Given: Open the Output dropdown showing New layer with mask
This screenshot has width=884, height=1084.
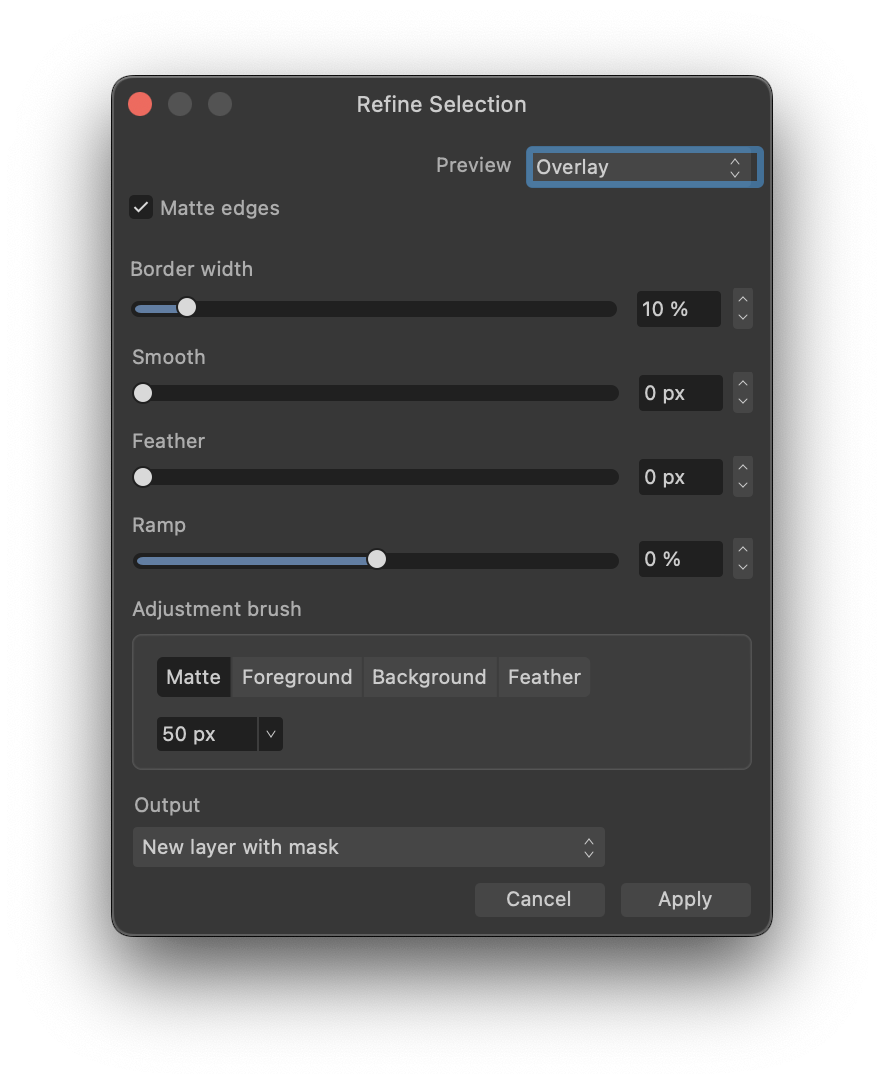Looking at the screenshot, I should [x=368, y=847].
